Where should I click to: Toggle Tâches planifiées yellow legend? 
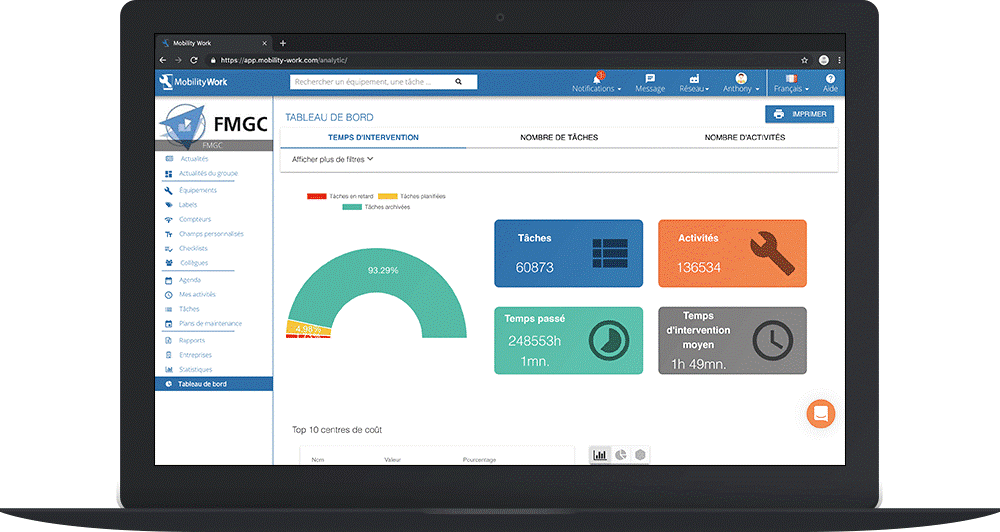411,196
